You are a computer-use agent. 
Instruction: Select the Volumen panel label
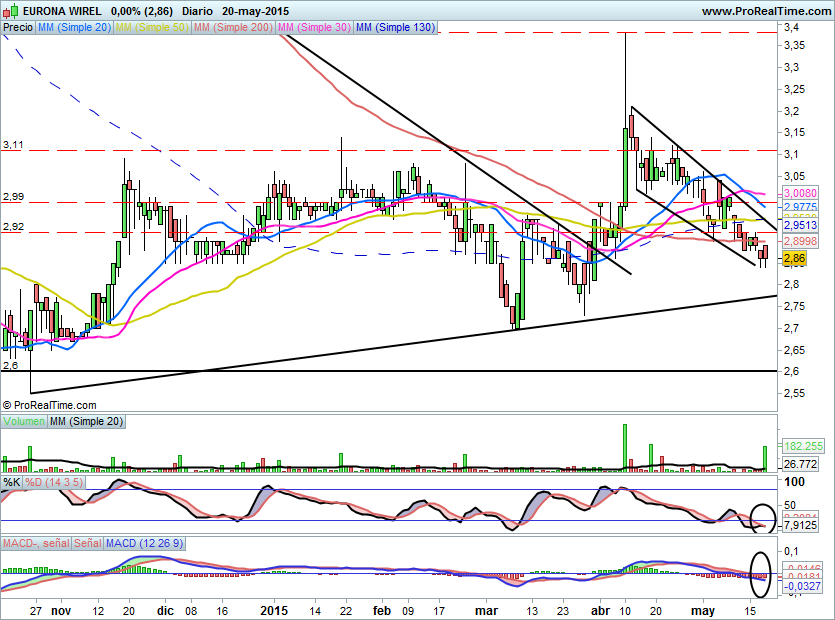[x=24, y=421]
